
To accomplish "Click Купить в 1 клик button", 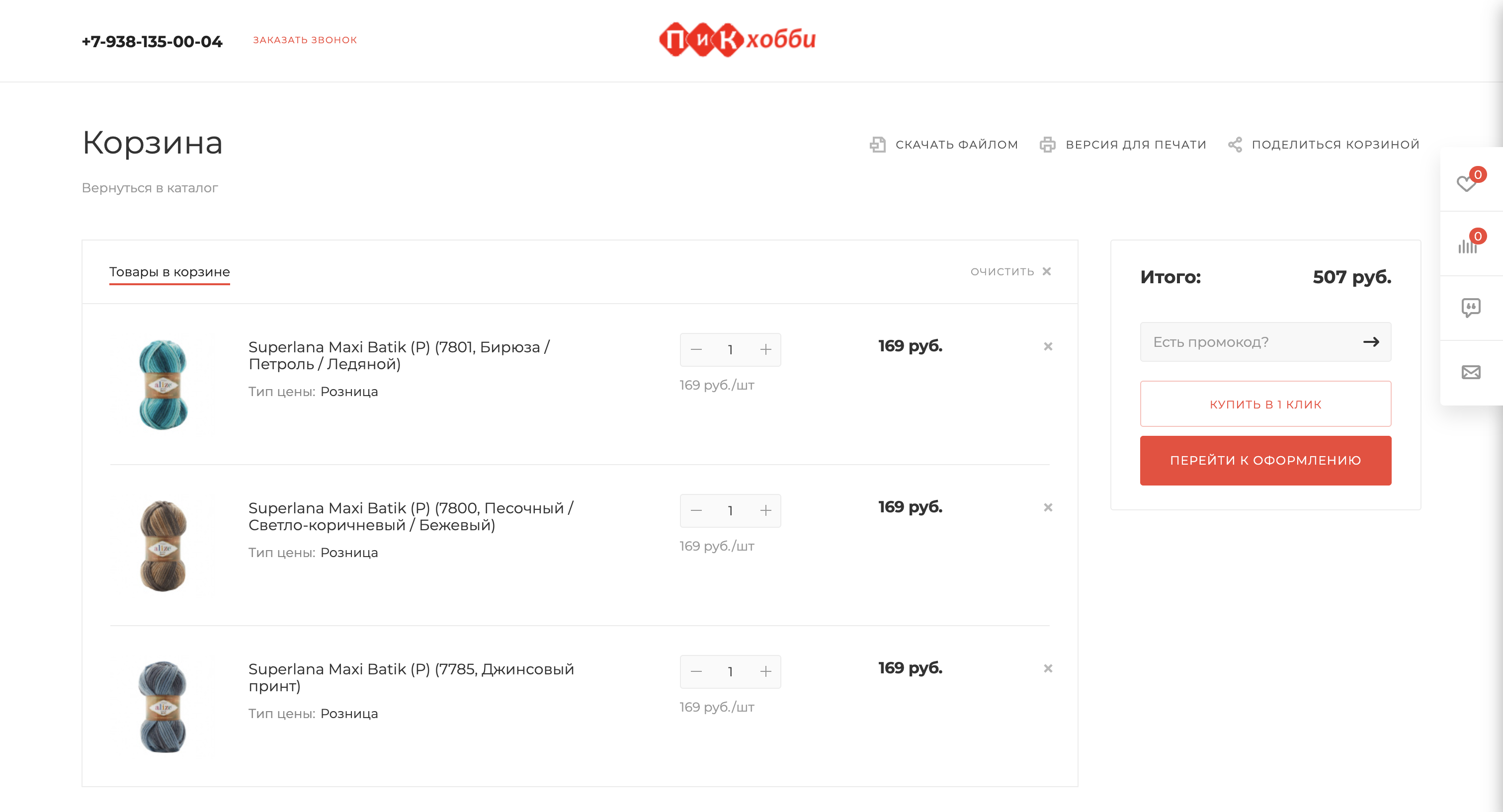I will pos(1265,404).
